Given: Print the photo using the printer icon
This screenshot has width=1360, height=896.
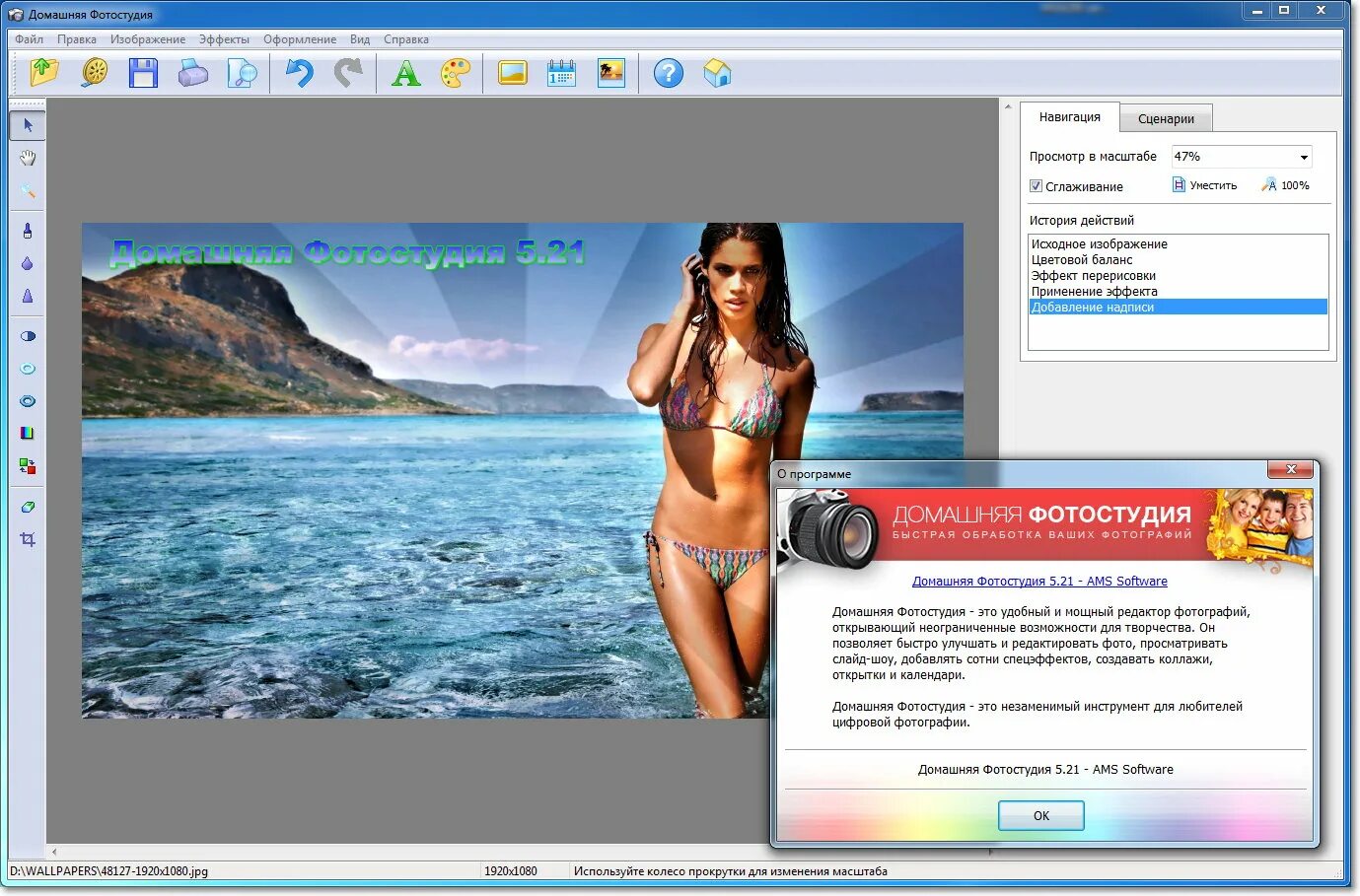Looking at the screenshot, I should point(193,72).
